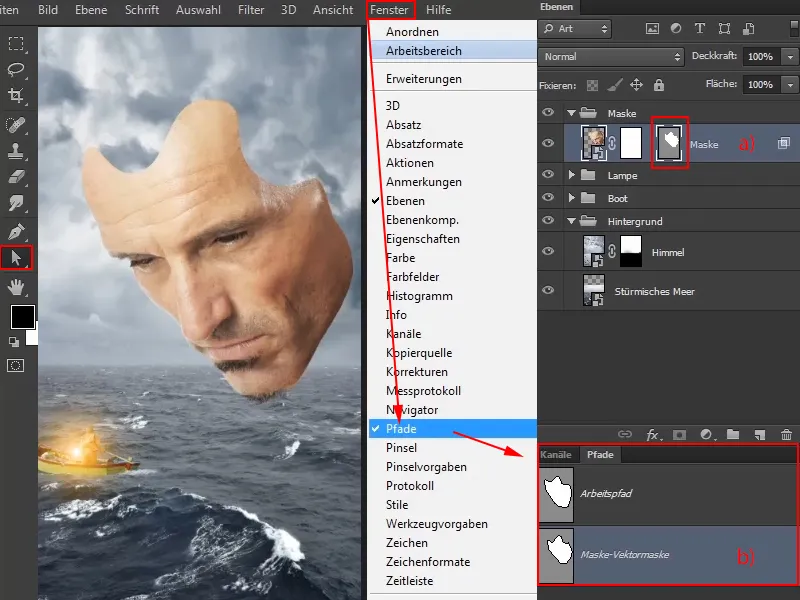Hide the Himmel layer
This screenshot has height=600, width=800.
click(x=548, y=251)
